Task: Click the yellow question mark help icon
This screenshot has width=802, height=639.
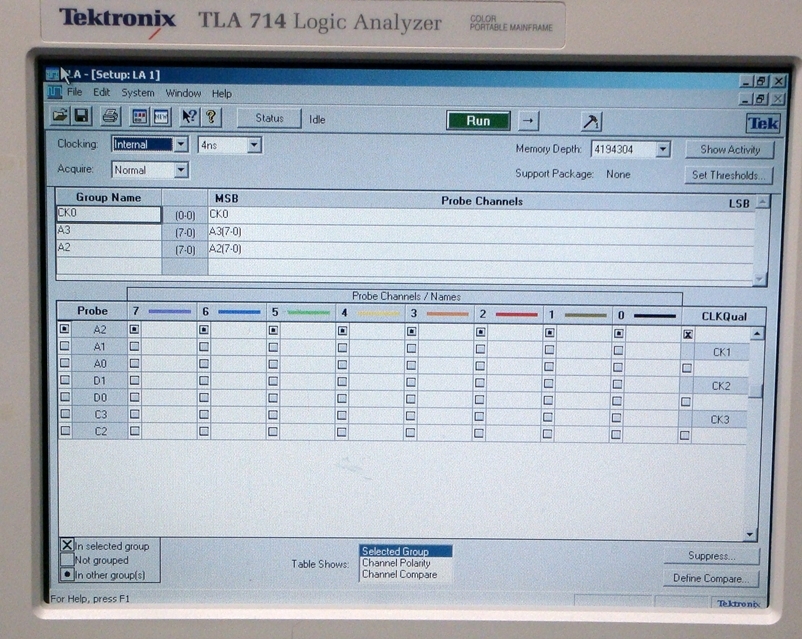Action: (211, 117)
